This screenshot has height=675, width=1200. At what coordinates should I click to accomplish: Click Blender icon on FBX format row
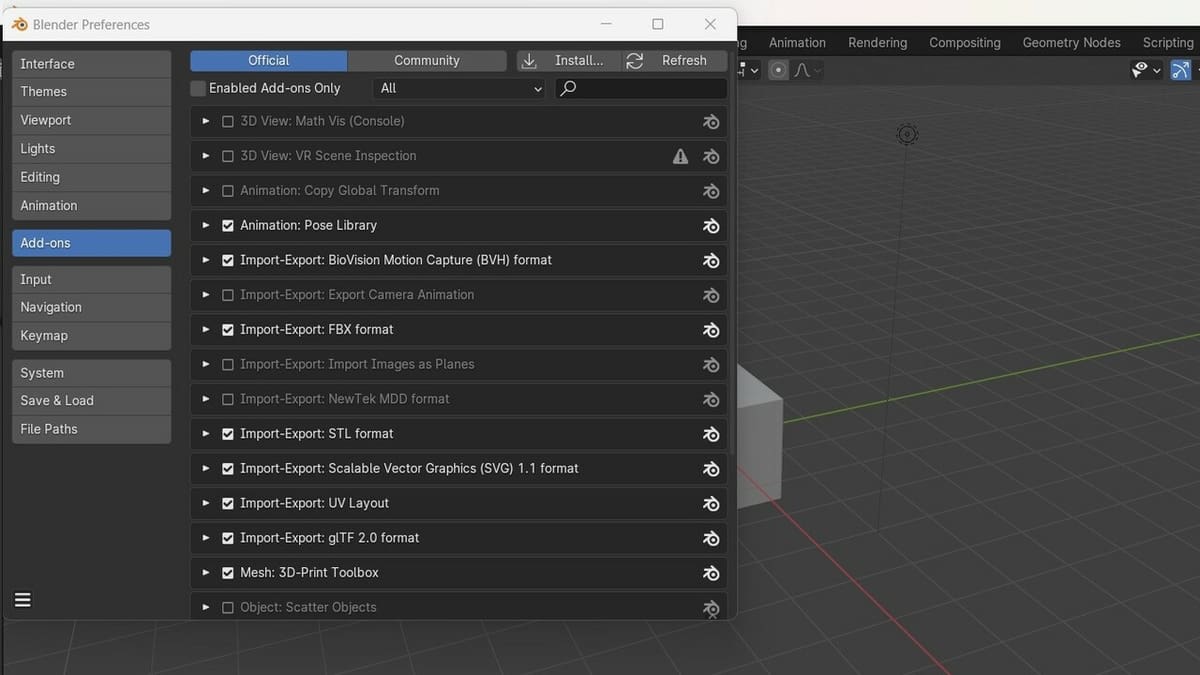711,330
